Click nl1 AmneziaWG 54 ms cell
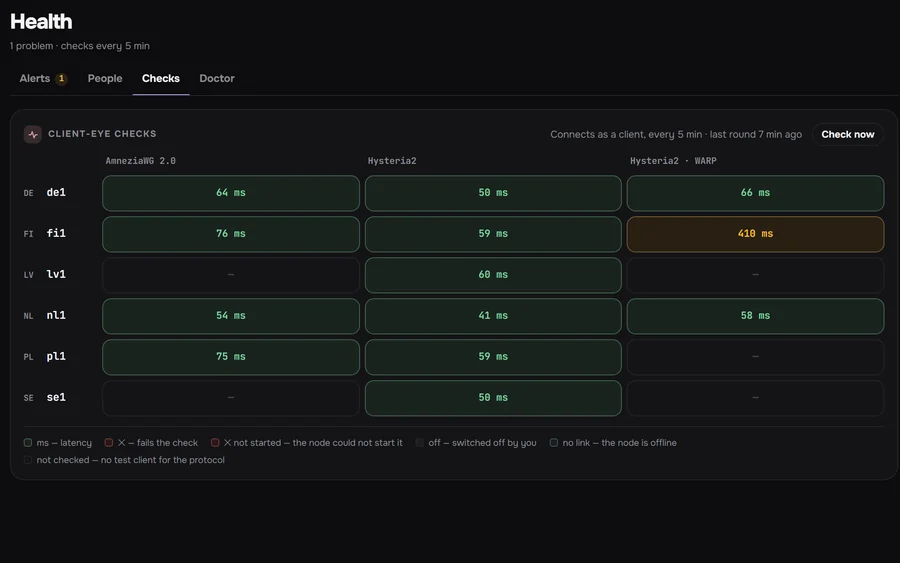Screen dimensions: 900x563 click(231, 316)
